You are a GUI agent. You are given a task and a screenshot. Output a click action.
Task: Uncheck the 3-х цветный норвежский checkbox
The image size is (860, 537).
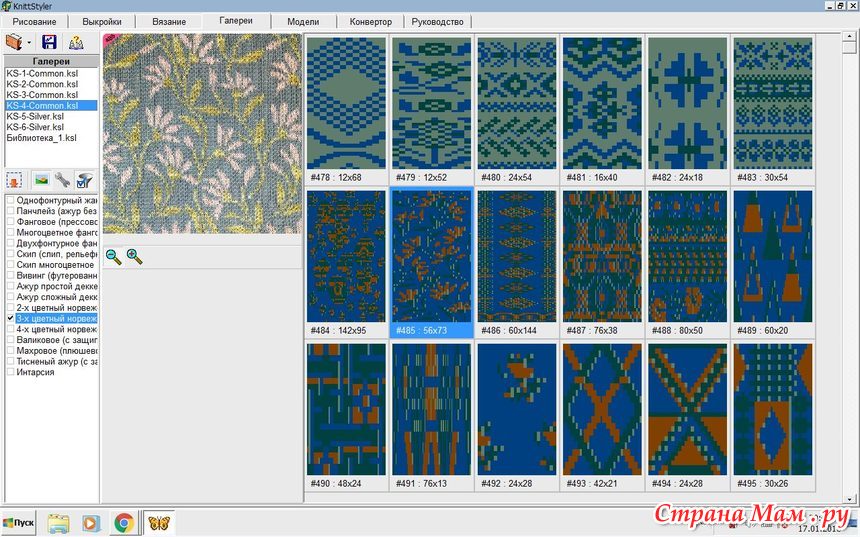click(10, 318)
